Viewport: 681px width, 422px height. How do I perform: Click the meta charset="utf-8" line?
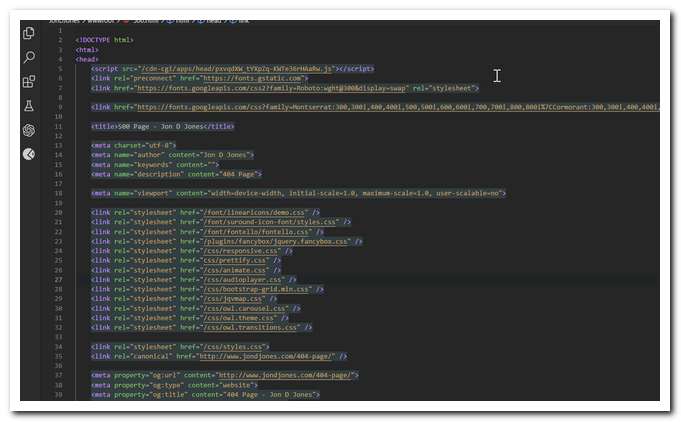point(134,145)
